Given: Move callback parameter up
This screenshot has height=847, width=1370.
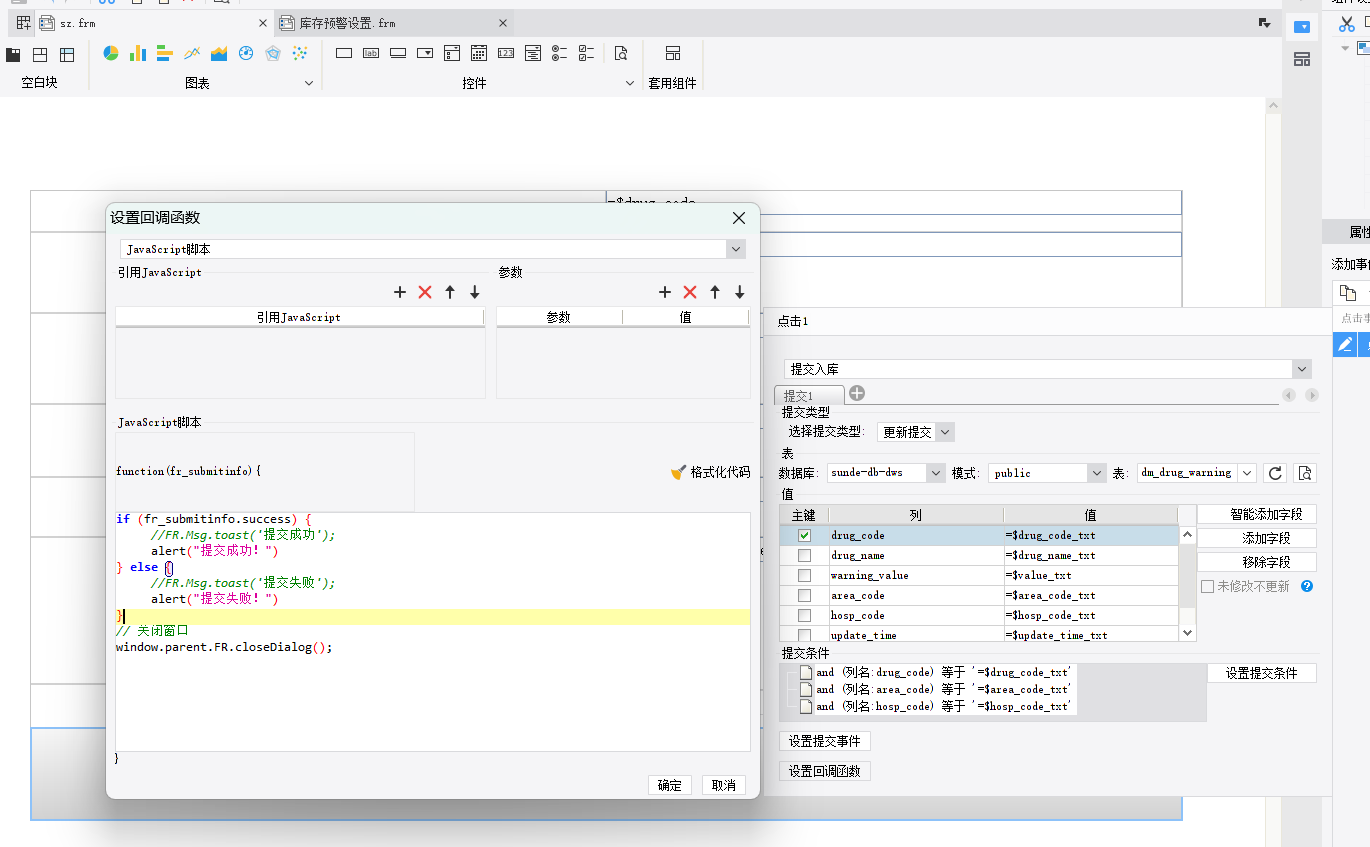Looking at the screenshot, I should tap(715, 292).
